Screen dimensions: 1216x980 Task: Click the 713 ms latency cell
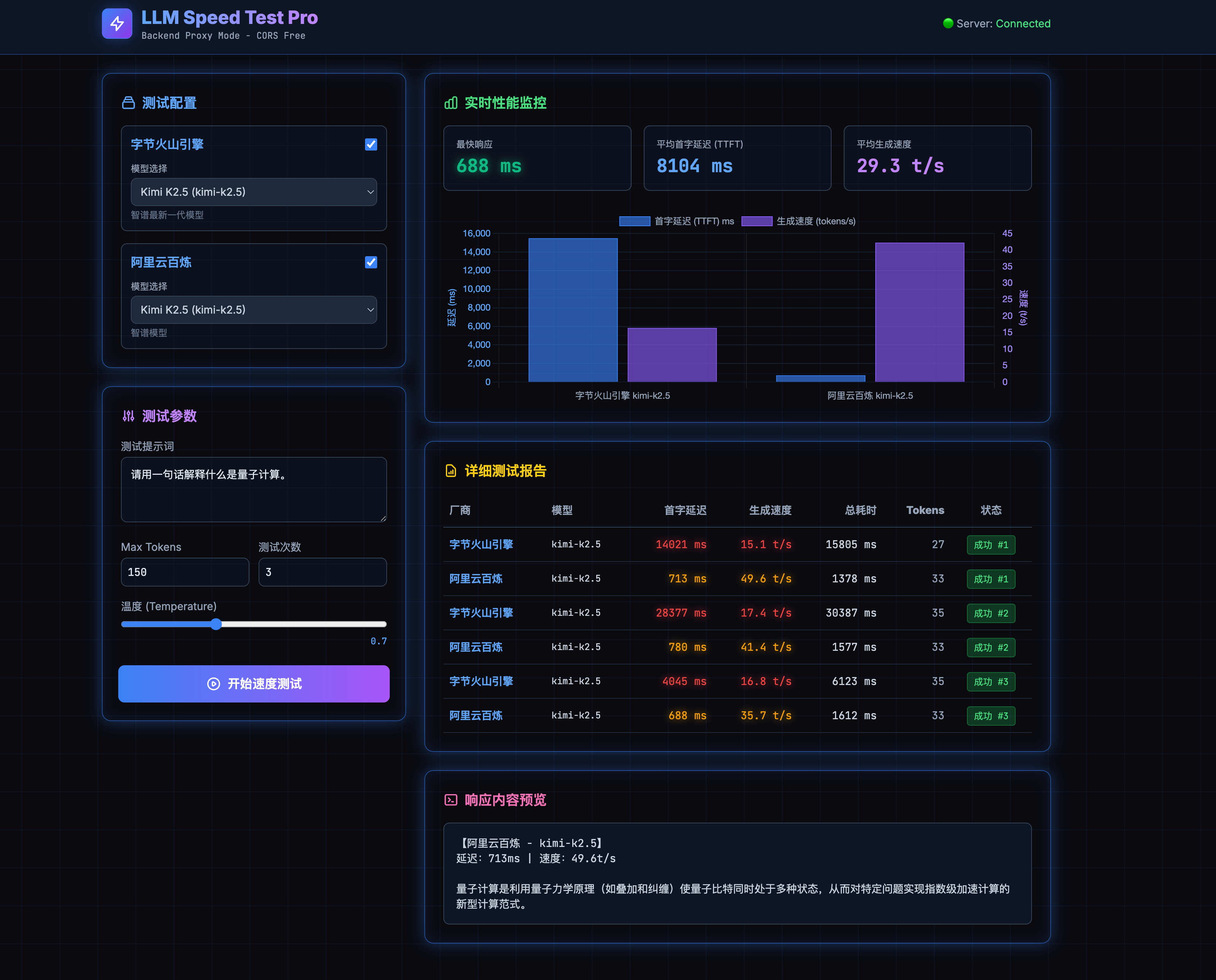(687, 579)
